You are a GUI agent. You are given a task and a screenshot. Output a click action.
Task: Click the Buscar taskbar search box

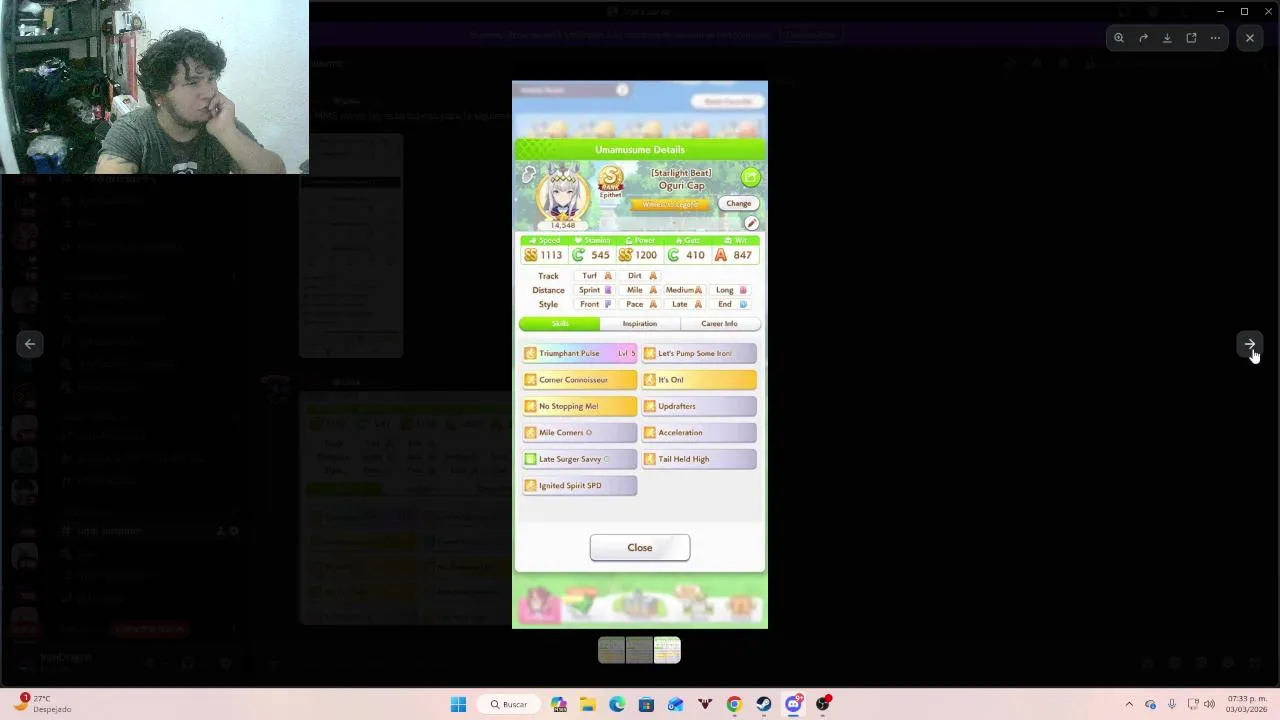(509, 705)
